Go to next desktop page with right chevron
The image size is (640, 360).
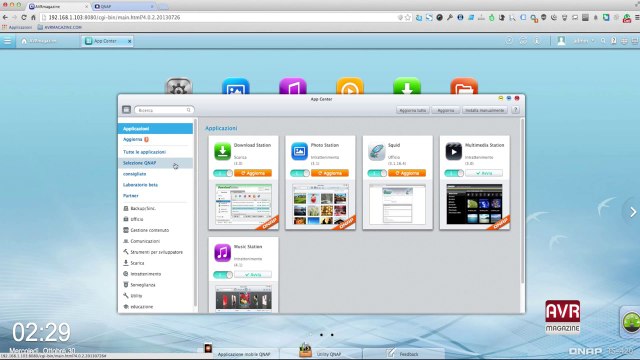pyautogui.click(x=633, y=212)
